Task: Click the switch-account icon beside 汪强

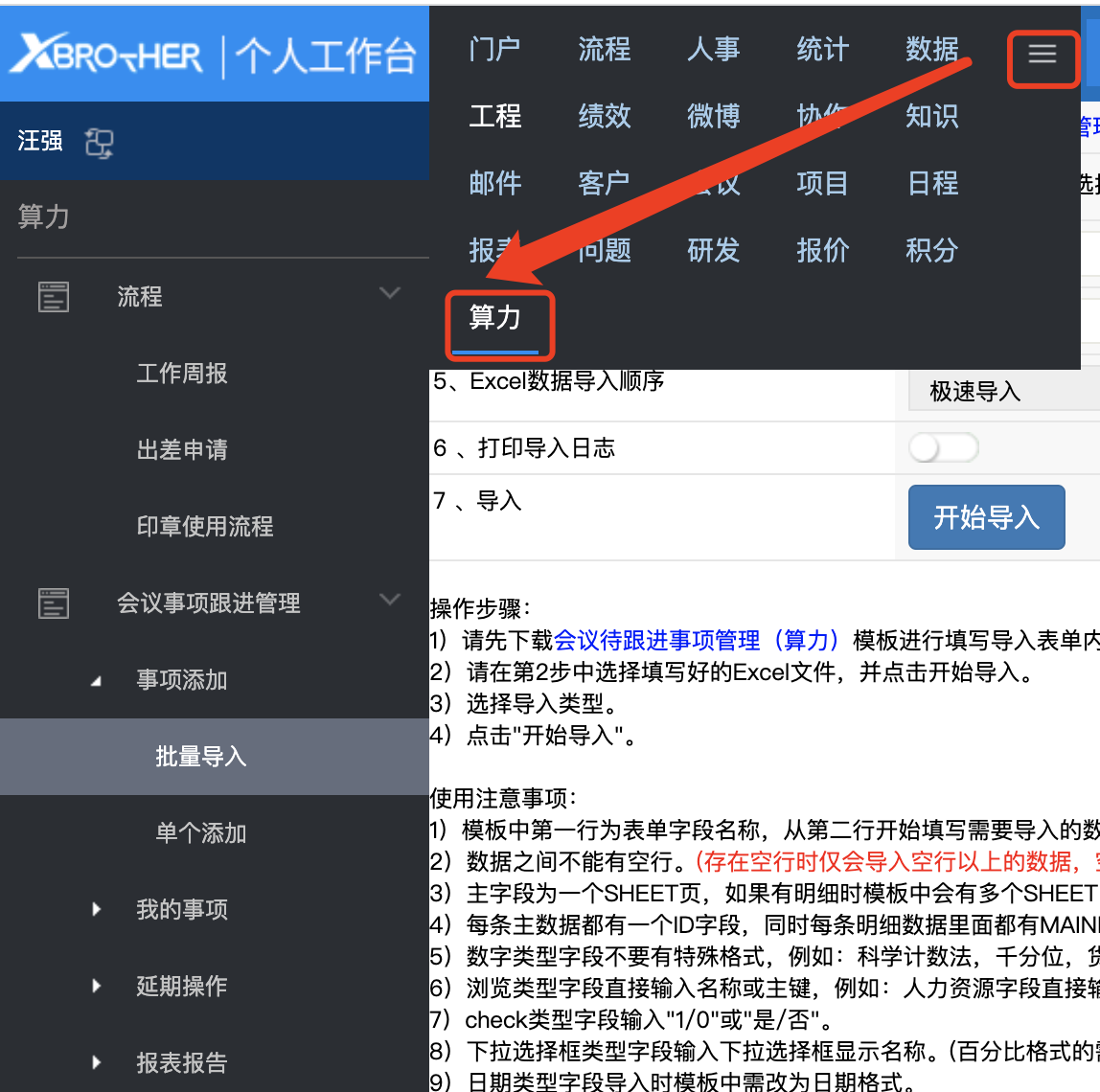Action: pyautogui.click(x=99, y=143)
